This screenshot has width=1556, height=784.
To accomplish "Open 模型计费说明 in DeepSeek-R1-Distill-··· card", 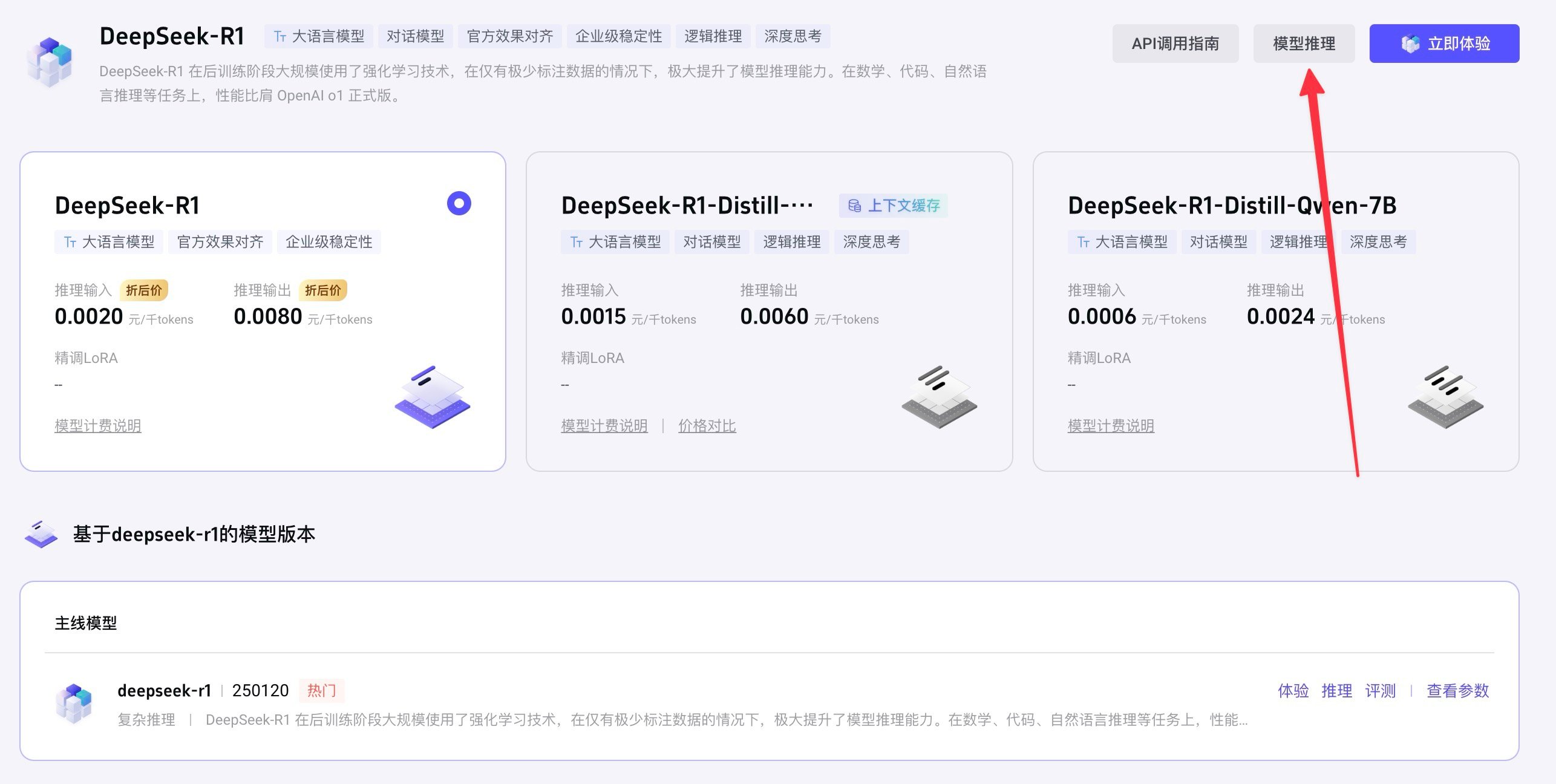I will 604,426.
